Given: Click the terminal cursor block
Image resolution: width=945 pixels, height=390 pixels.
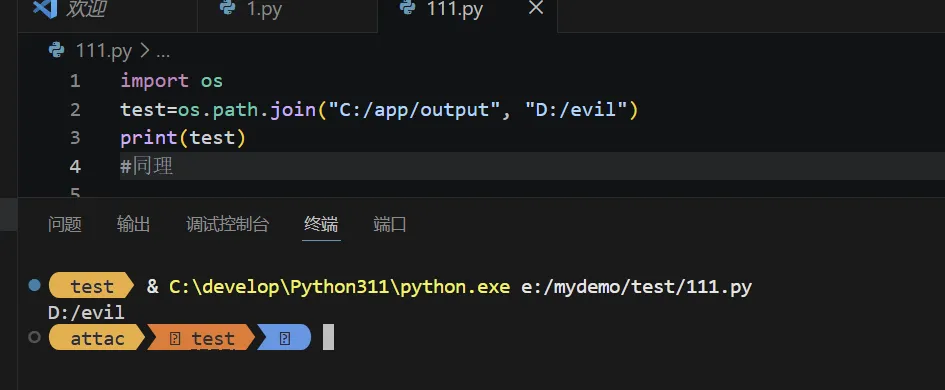Looking at the screenshot, I should click(328, 338).
